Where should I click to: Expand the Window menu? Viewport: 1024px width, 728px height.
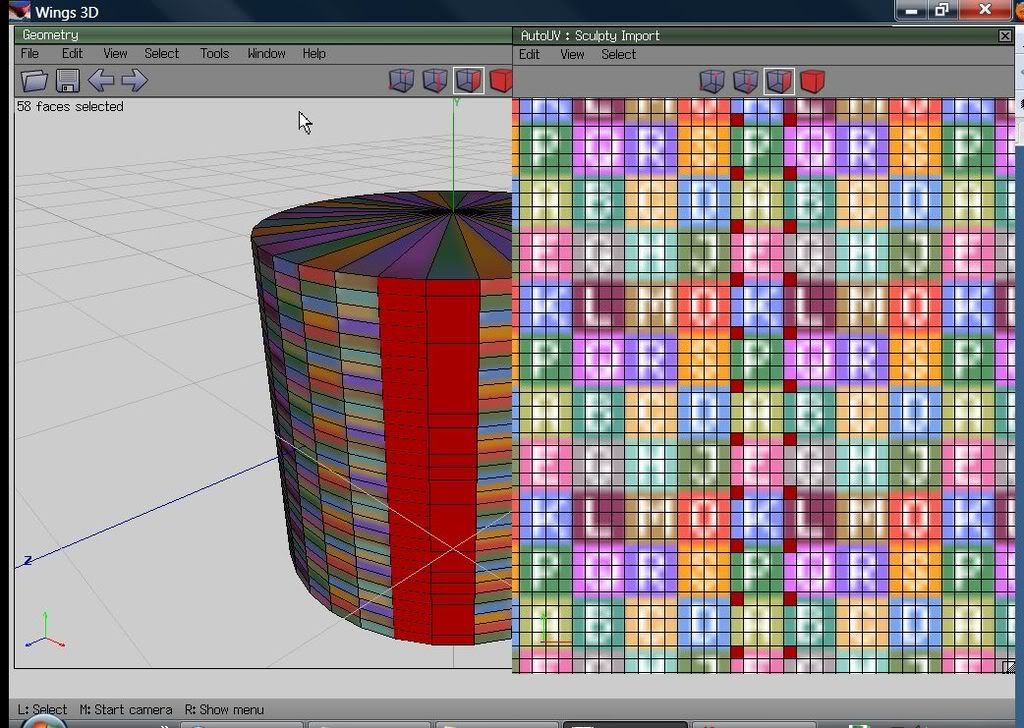[266, 54]
